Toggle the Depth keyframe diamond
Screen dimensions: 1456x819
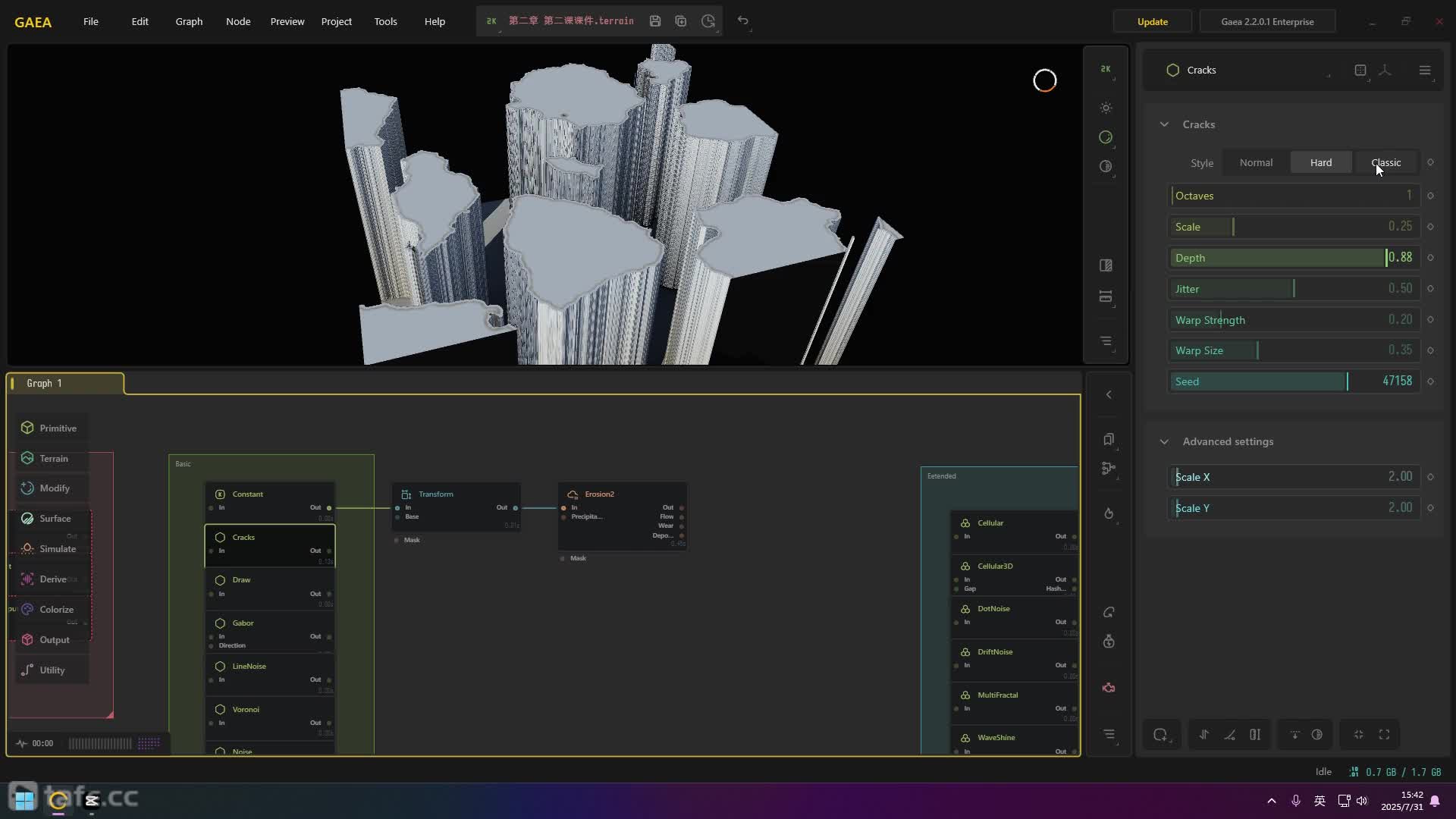pyautogui.click(x=1430, y=258)
